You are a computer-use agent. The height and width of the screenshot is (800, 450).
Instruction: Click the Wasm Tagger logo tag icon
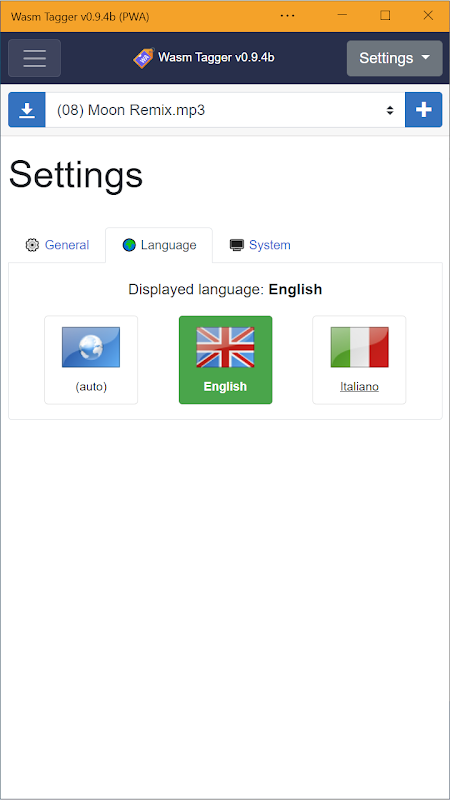143,58
